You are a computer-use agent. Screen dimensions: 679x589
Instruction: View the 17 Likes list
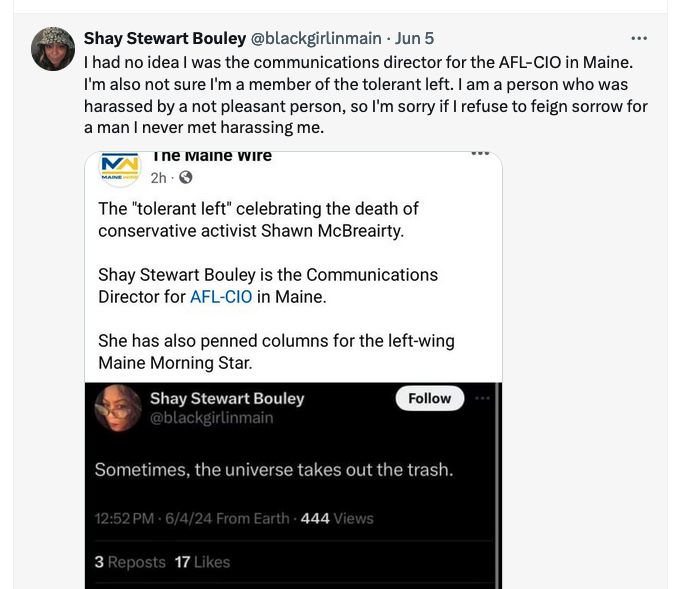click(x=202, y=562)
